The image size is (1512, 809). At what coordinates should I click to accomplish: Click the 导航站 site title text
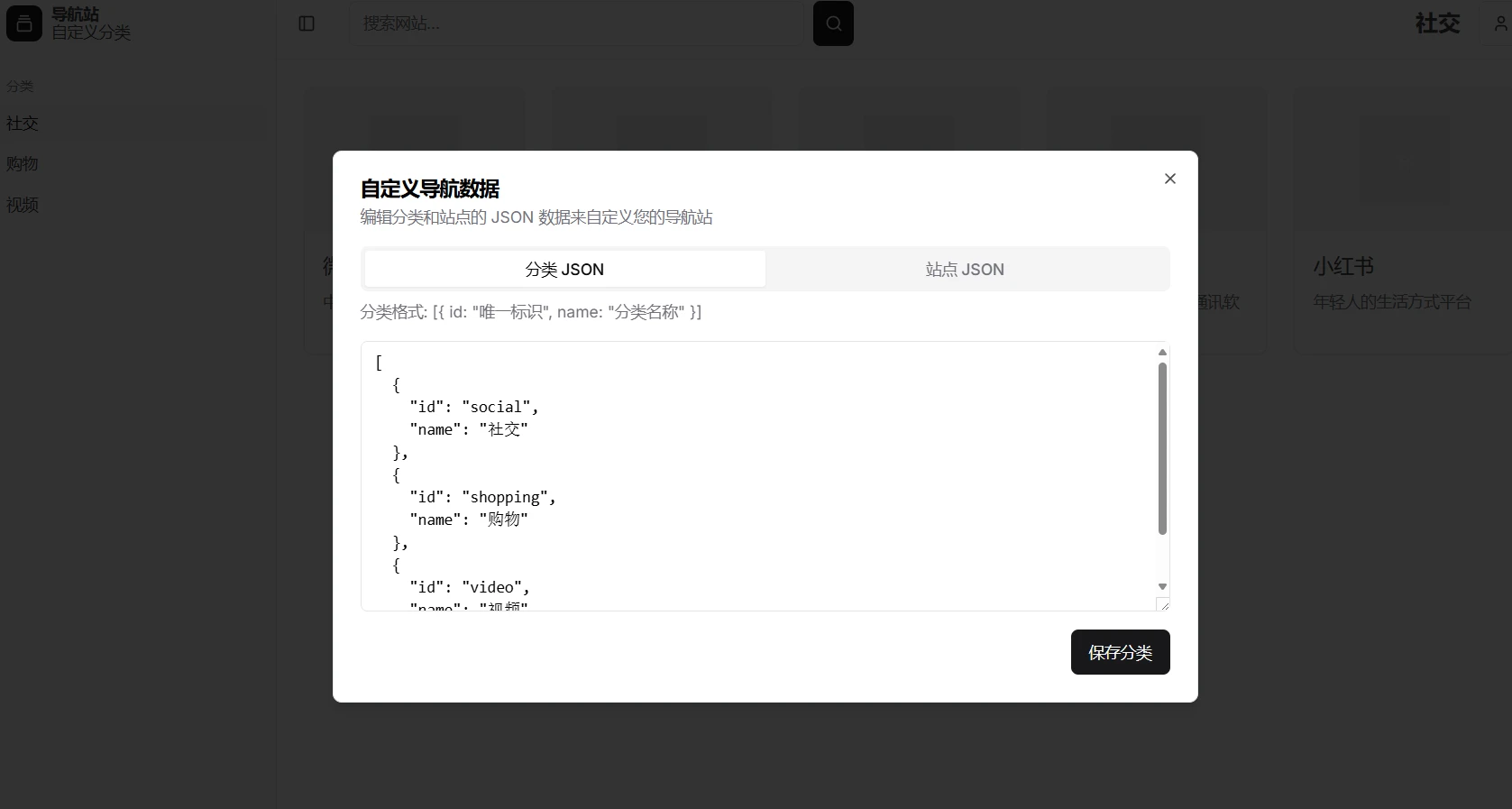76,14
